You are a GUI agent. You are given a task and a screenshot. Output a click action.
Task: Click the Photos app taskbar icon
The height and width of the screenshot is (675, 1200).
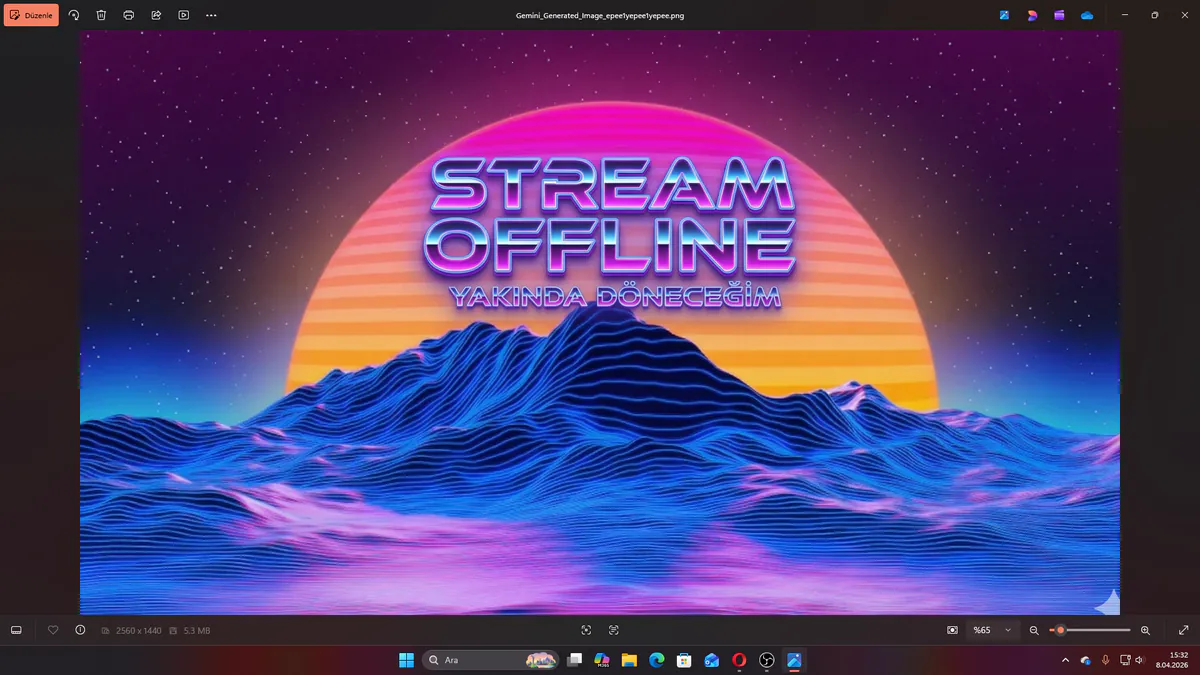point(794,660)
